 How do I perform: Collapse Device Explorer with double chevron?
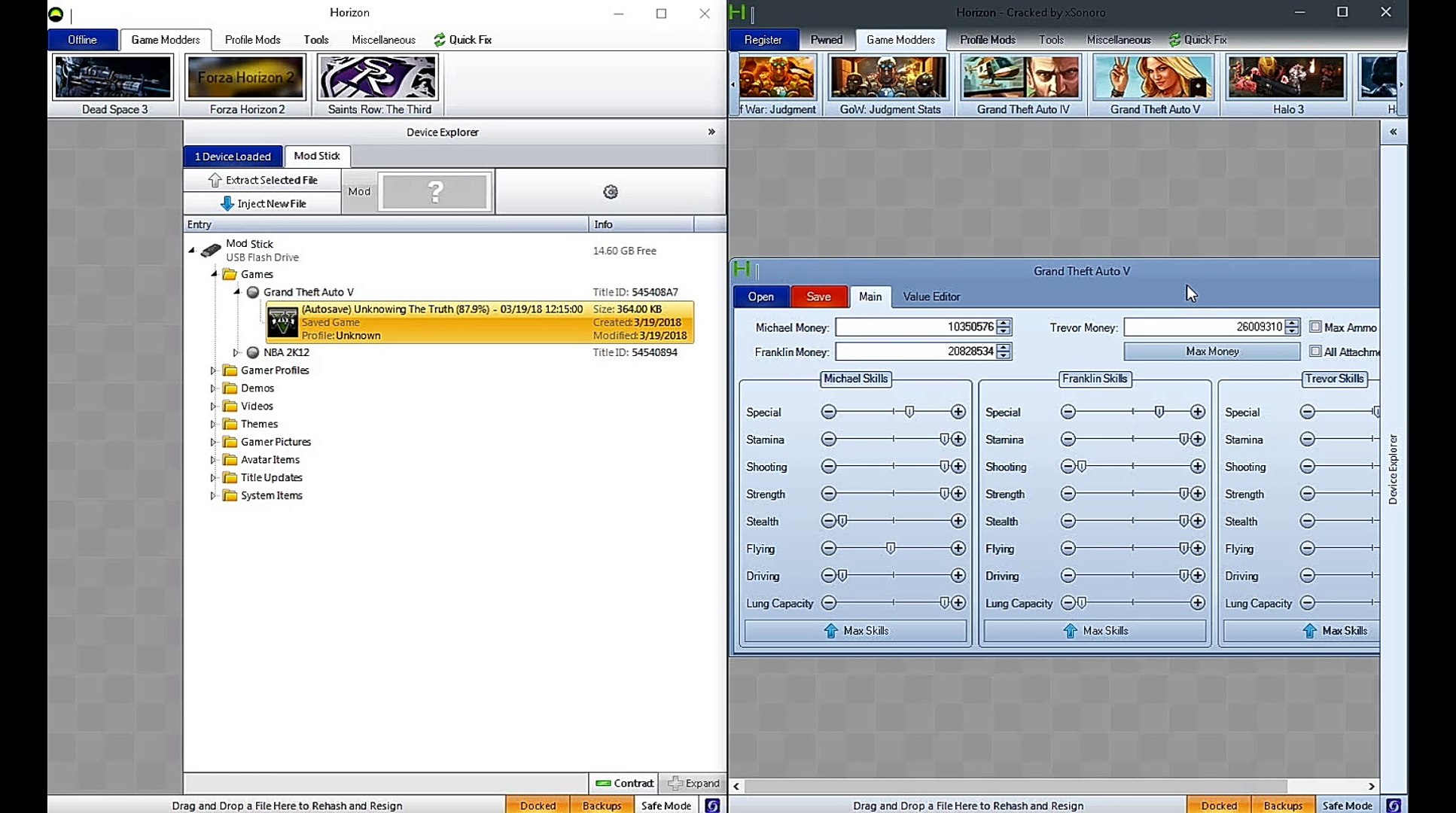click(x=711, y=132)
